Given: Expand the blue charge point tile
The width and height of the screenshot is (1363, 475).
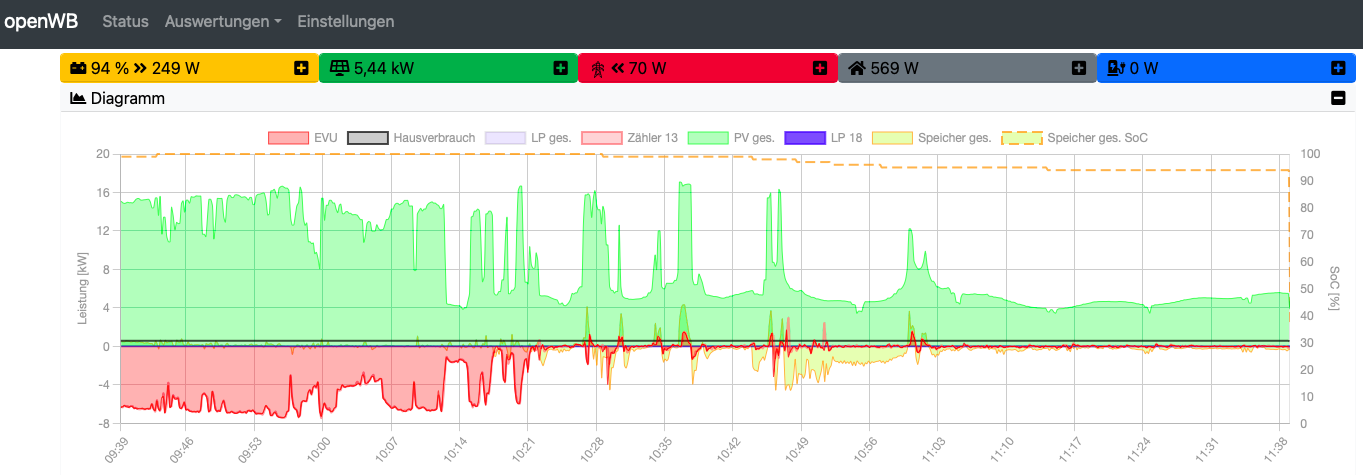Looking at the screenshot, I should click(1337, 68).
